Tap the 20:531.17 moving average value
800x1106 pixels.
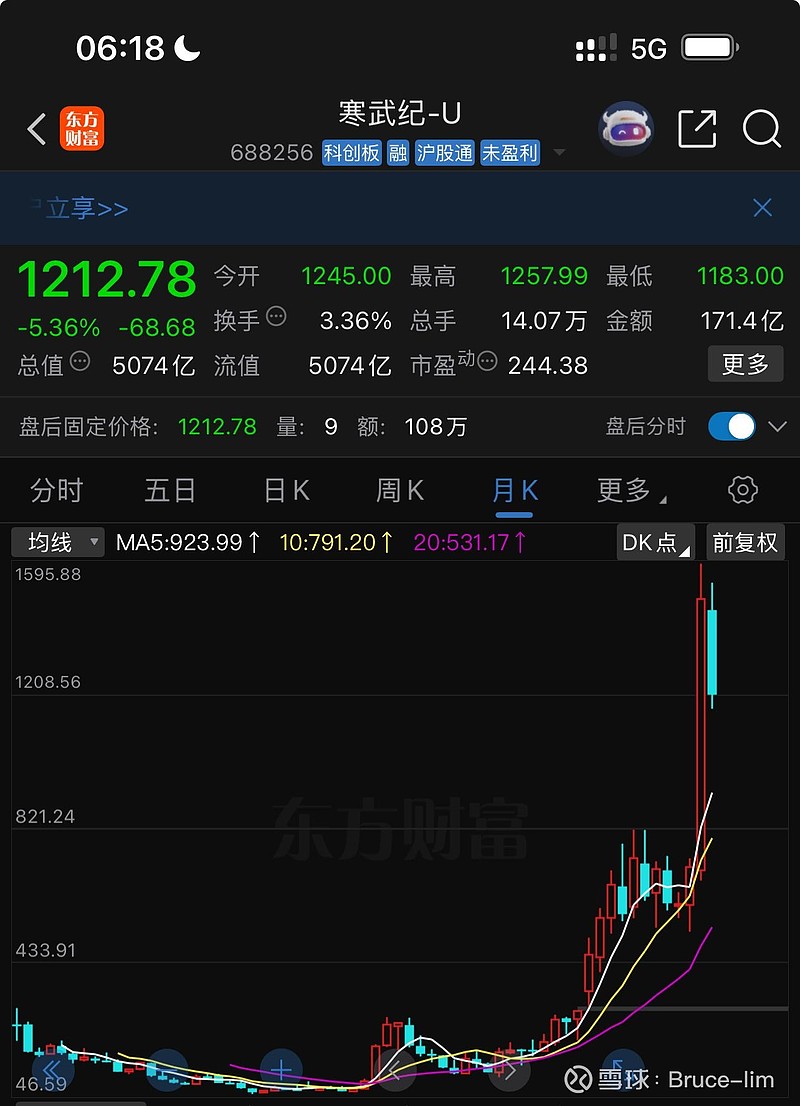pyautogui.click(x=470, y=542)
